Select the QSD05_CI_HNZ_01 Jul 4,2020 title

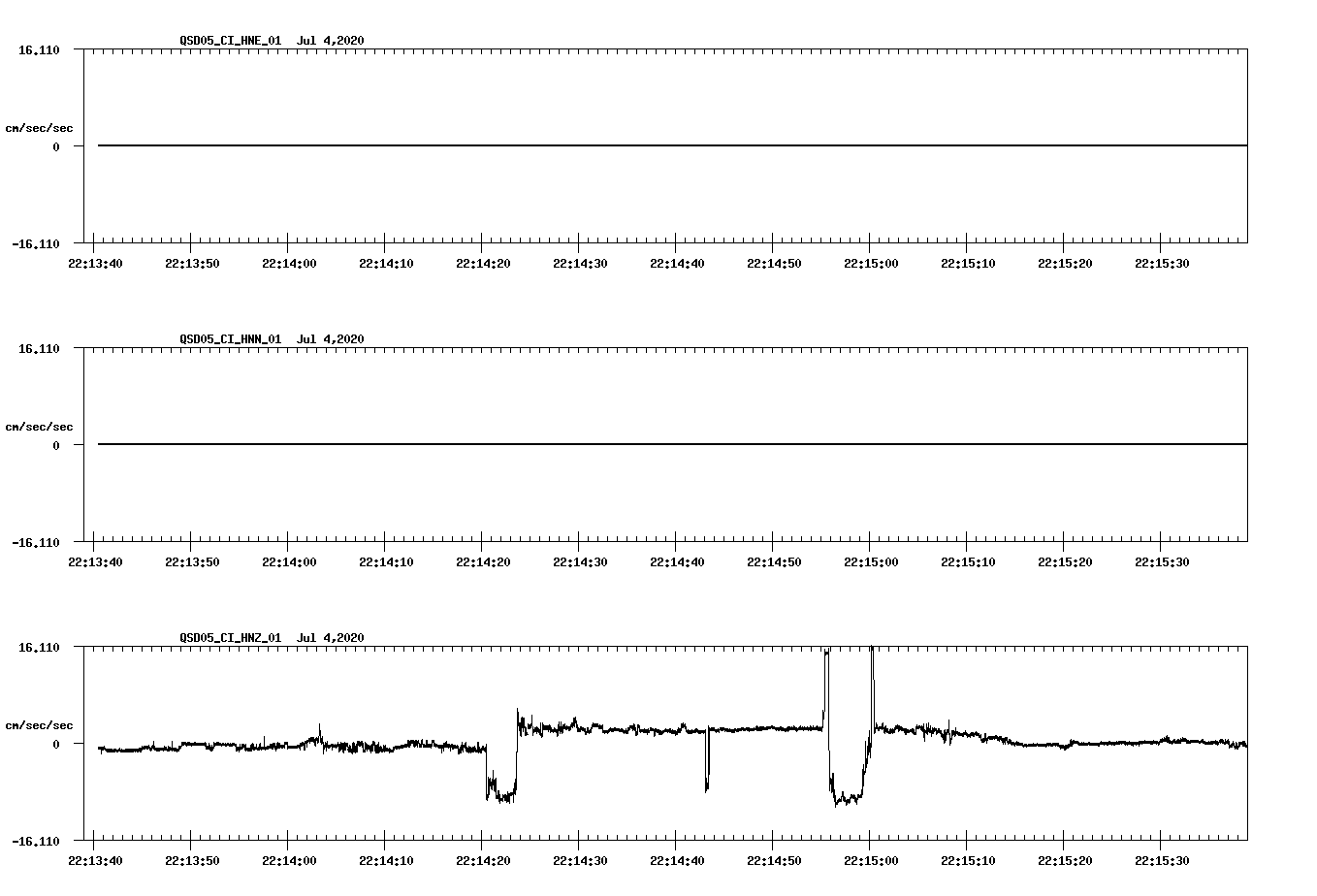(272, 637)
